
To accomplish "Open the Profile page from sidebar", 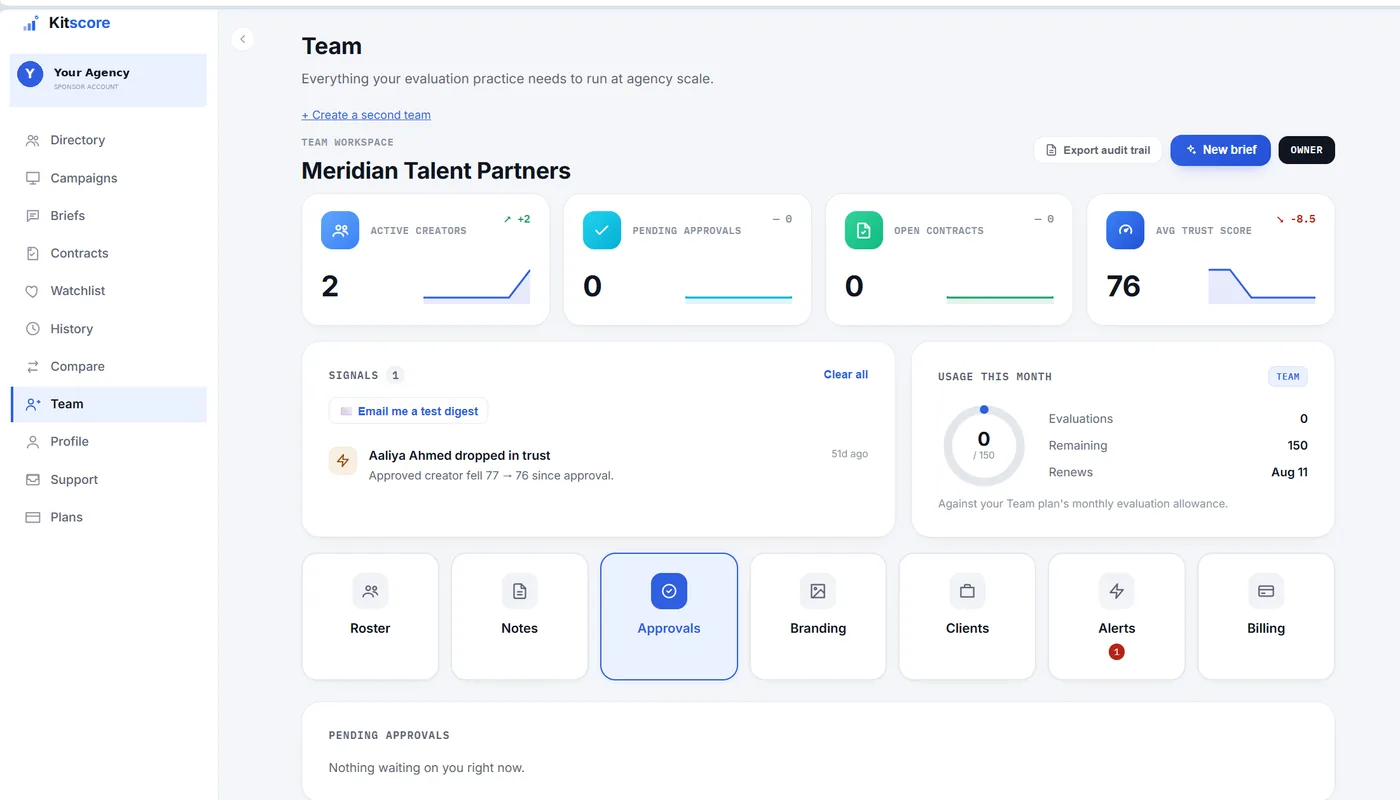I will [108, 442].
